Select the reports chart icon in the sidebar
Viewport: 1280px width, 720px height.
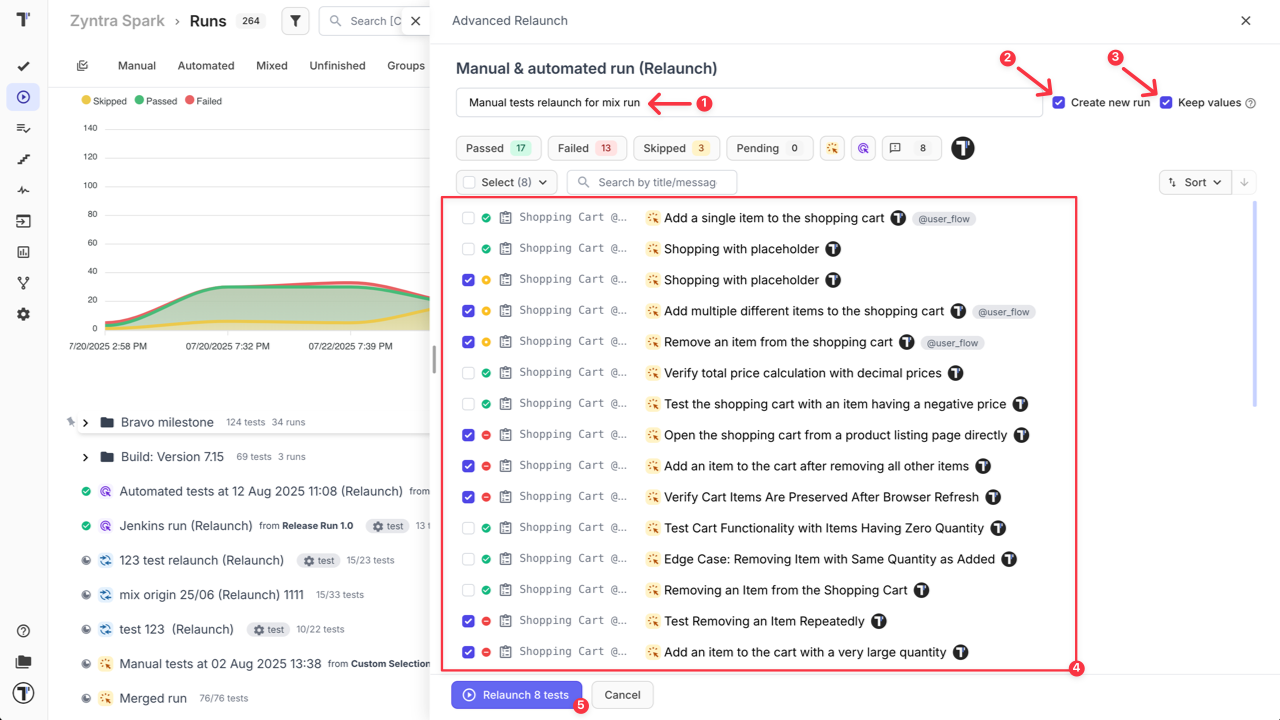click(x=23, y=251)
